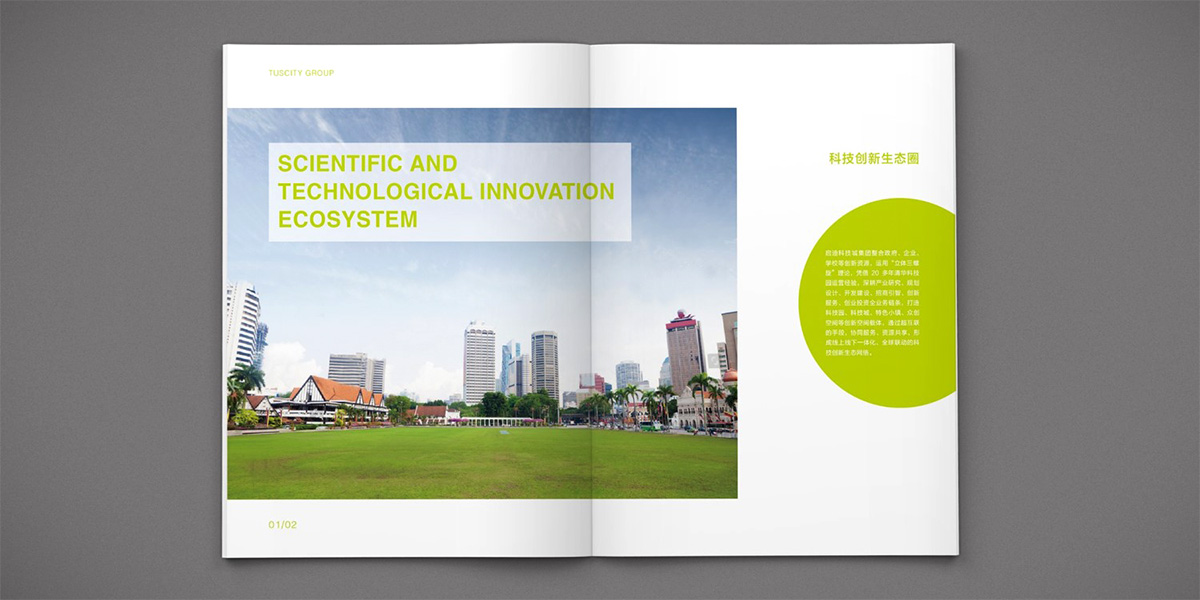
Task: Click the long white pavilion behind the lawn
Action: pyautogui.click(x=498, y=421)
